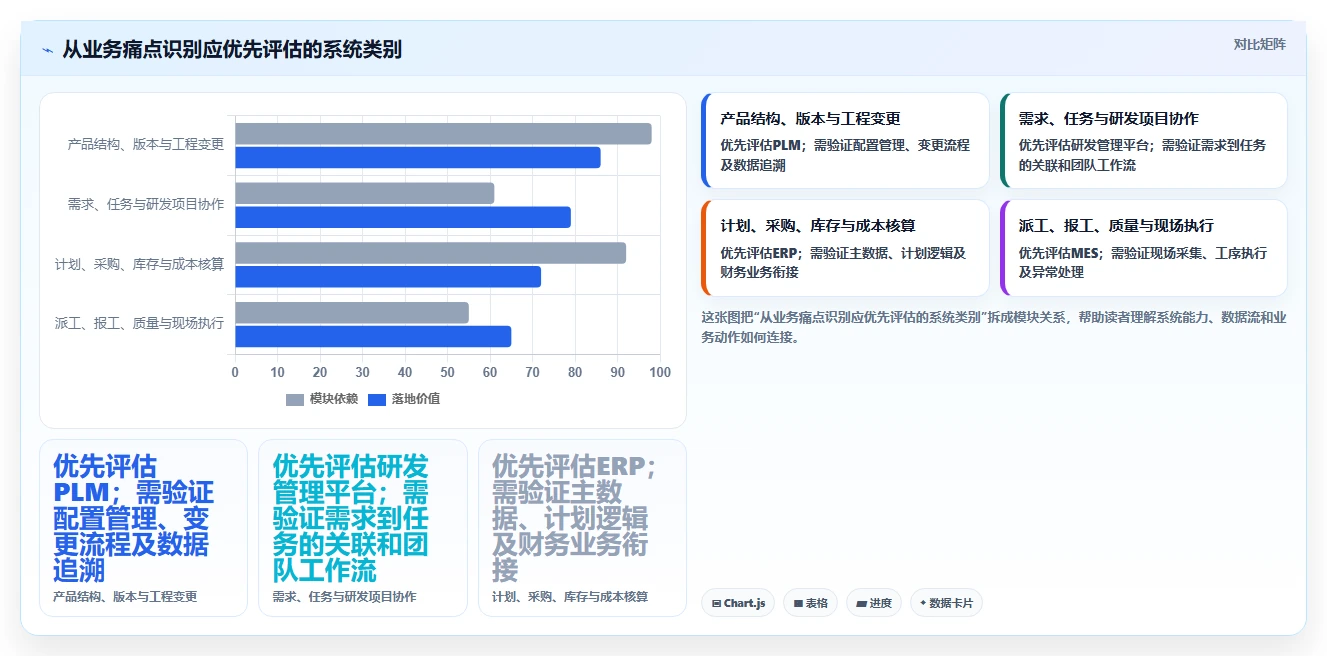Click the x-axis value 0
1327x656 pixels.
tap(235, 373)
